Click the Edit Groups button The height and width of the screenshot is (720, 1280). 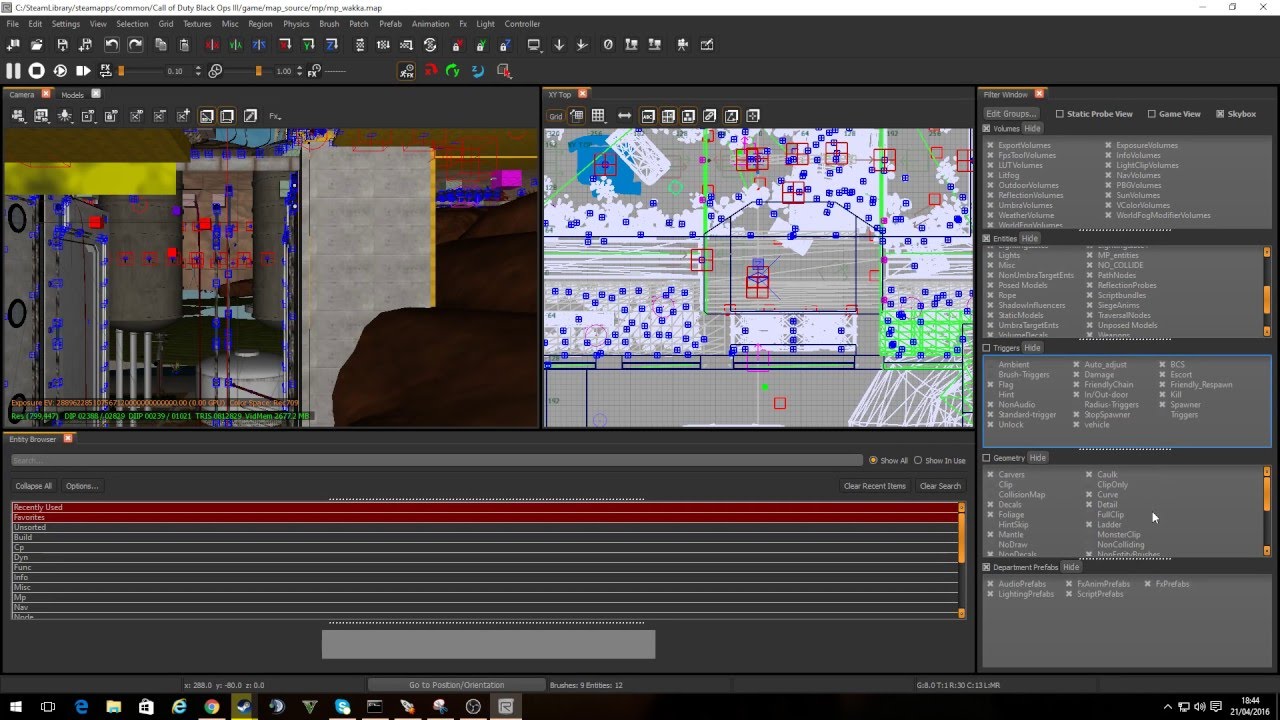point(1011,114)
